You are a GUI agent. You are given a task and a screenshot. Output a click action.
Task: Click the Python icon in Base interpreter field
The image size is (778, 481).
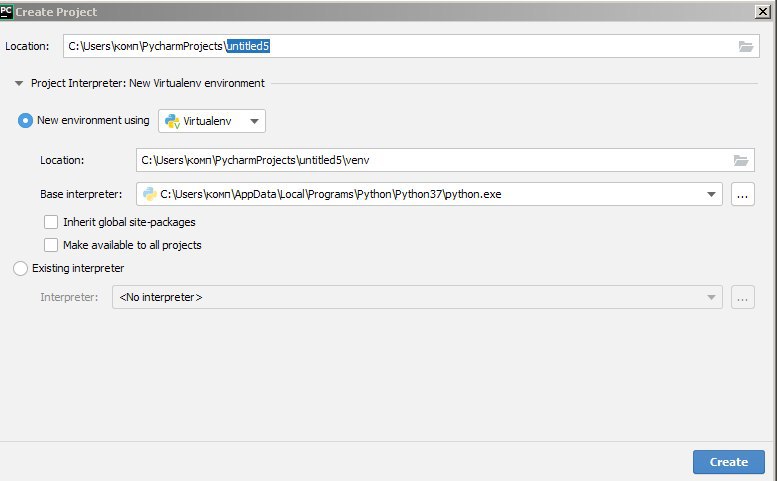150,194
